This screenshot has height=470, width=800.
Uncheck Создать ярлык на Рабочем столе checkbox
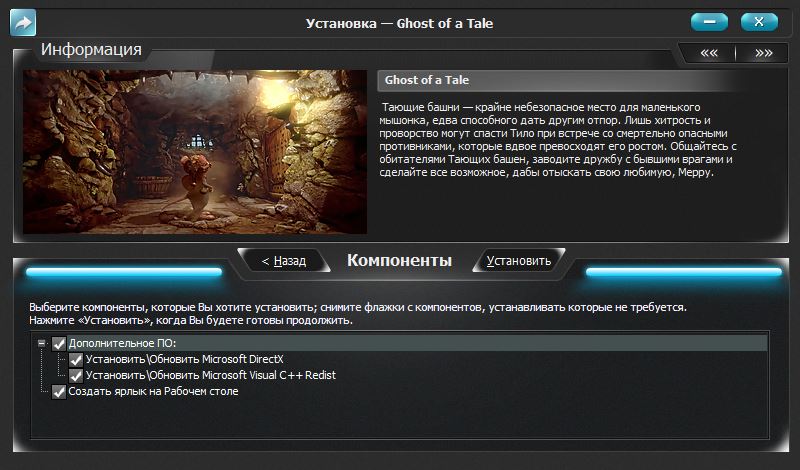(59, 392)
